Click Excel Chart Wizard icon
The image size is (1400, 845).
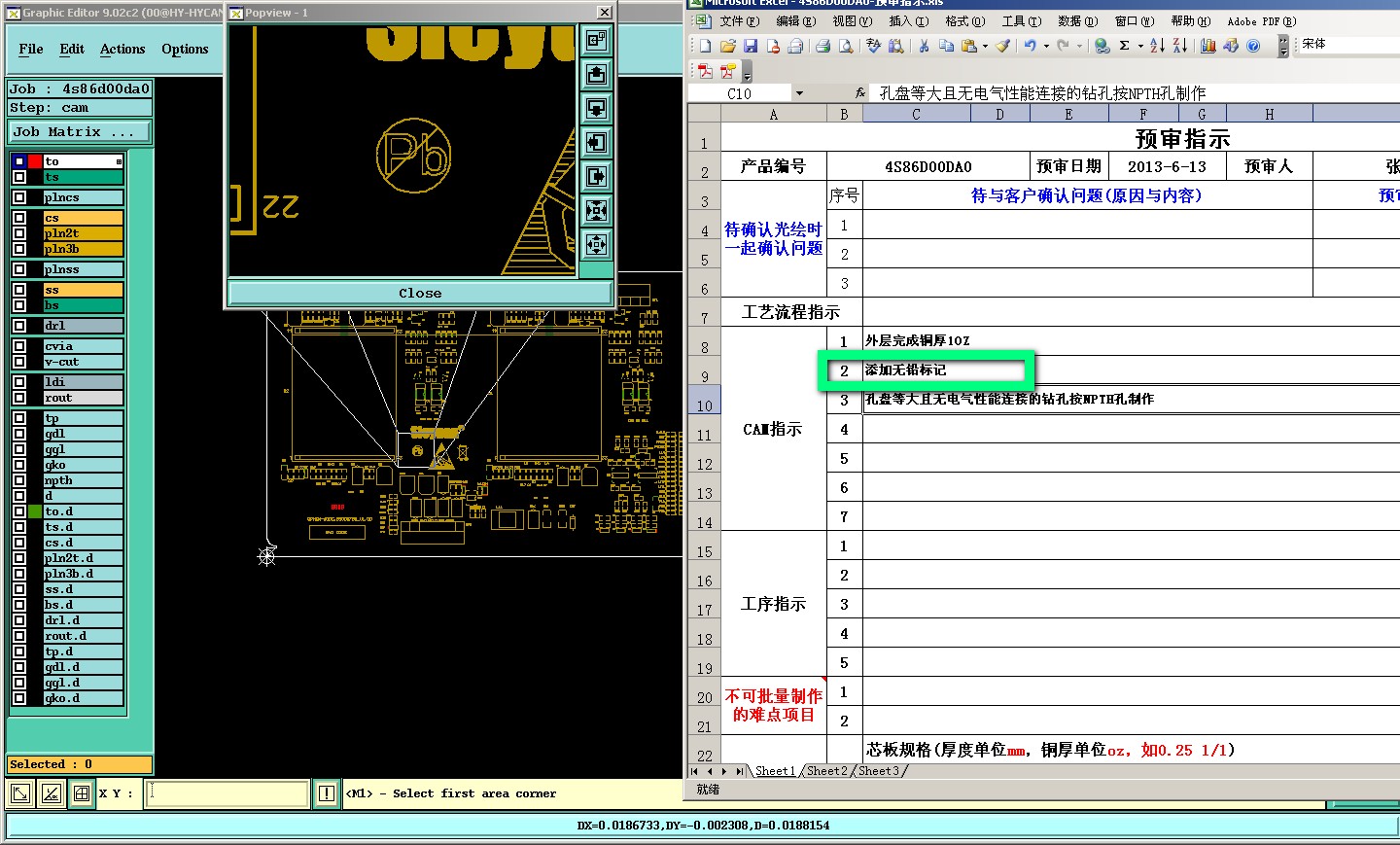pos(1208,46)
